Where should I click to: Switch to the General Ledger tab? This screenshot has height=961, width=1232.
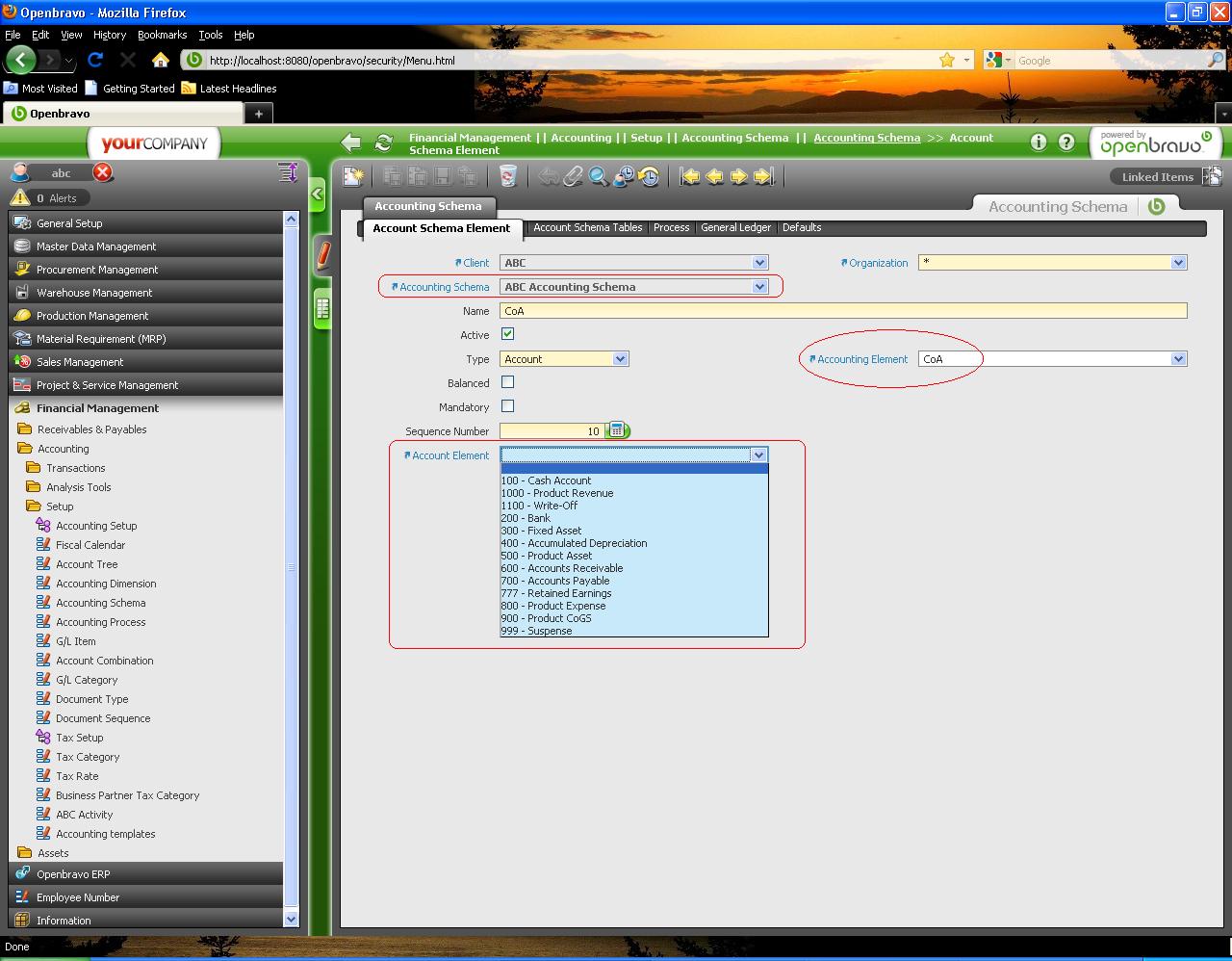pyautogui.click(x=735, y=227)
